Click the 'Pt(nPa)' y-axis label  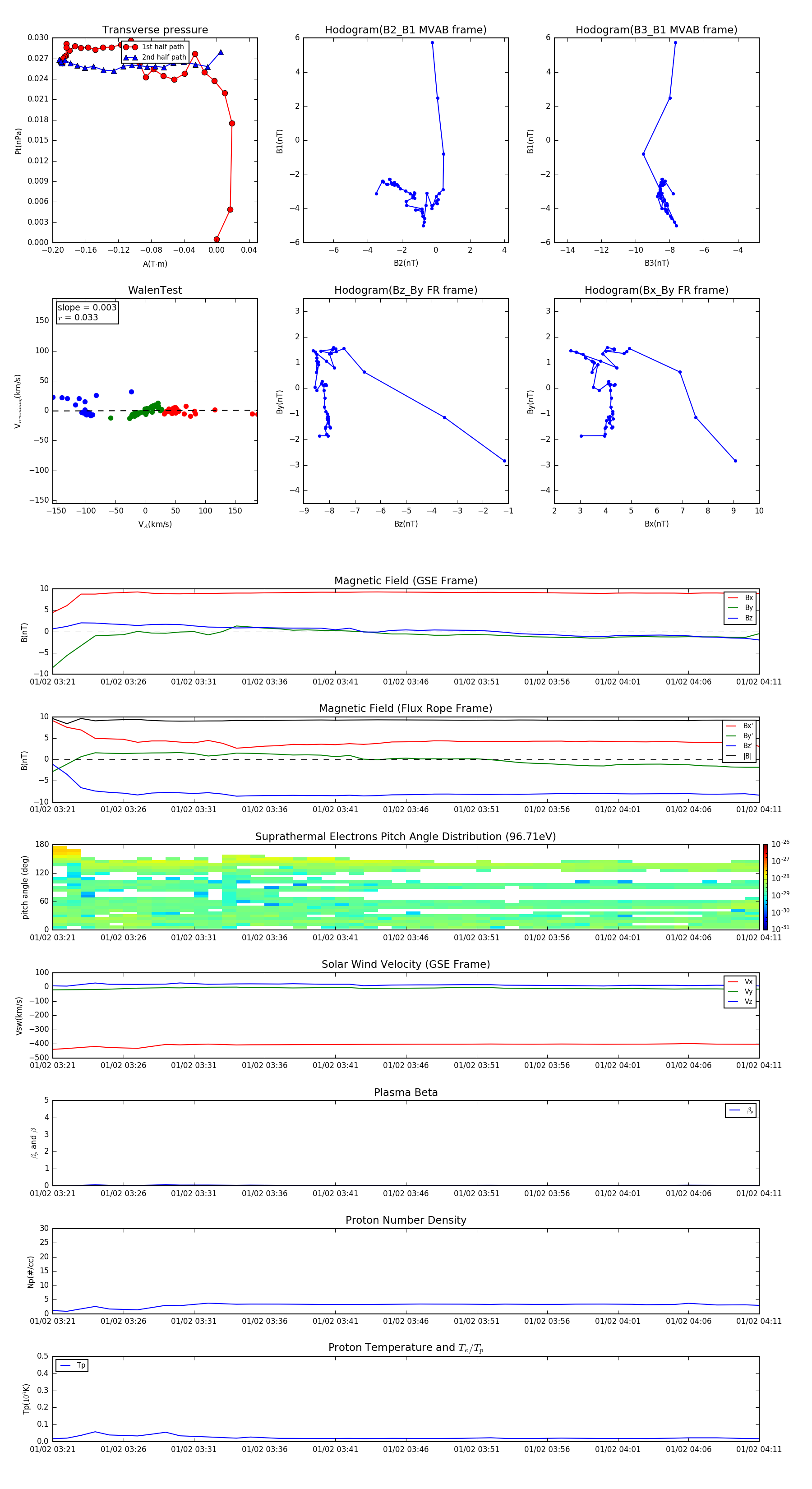point(18,140)
